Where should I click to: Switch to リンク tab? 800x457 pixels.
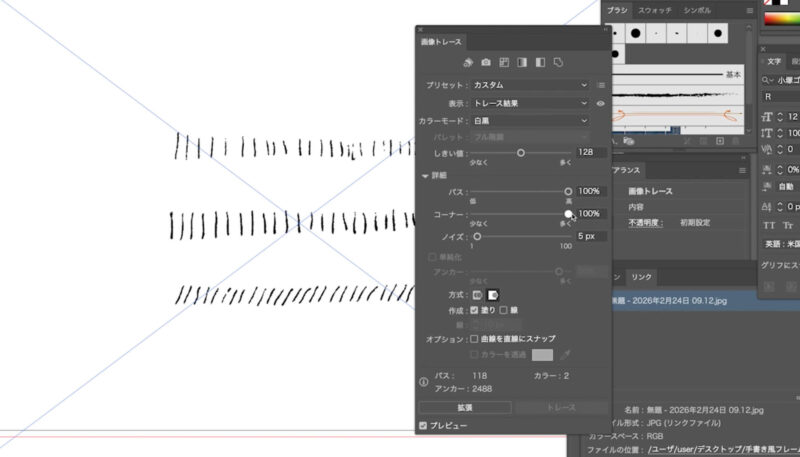click(x=641, y=277)
